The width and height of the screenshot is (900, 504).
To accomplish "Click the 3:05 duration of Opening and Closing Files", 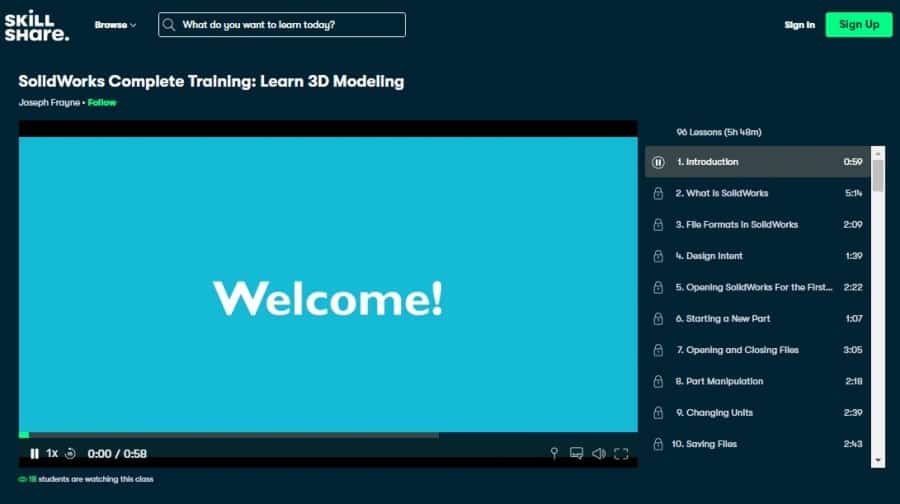I will [853, 350].
